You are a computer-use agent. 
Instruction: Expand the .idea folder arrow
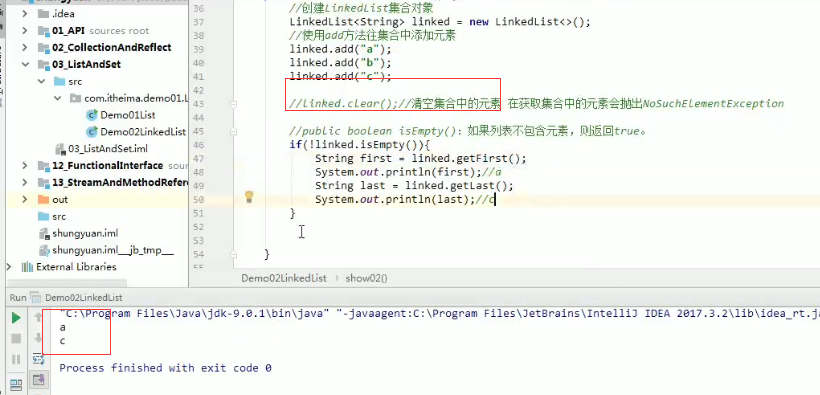25,14
